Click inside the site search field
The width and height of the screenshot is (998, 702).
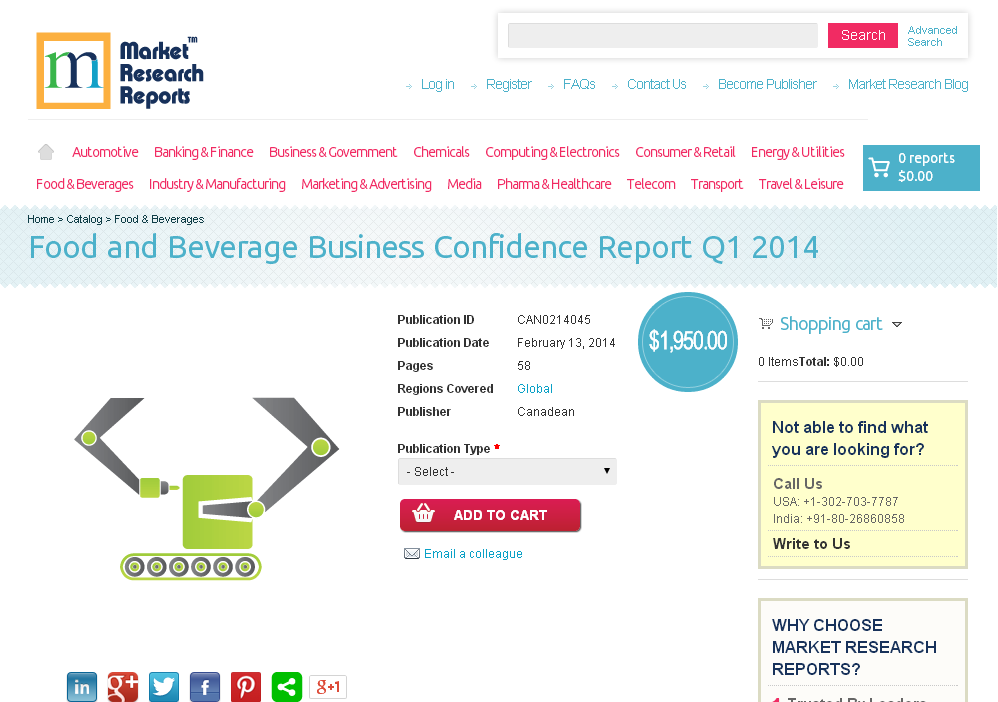[x=662, y=34]
